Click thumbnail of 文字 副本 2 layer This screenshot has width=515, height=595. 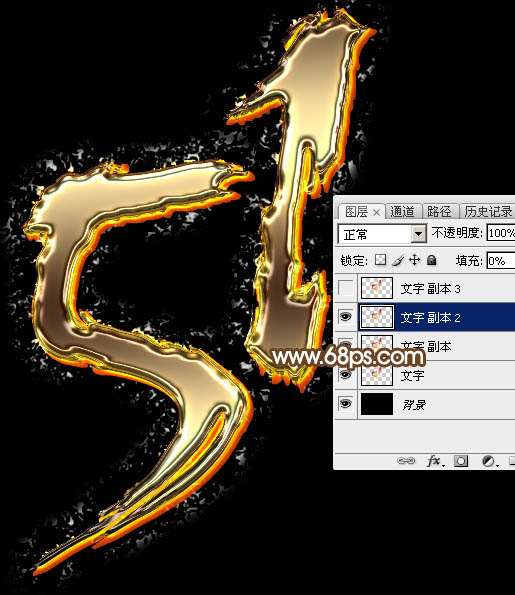(376, 316)
